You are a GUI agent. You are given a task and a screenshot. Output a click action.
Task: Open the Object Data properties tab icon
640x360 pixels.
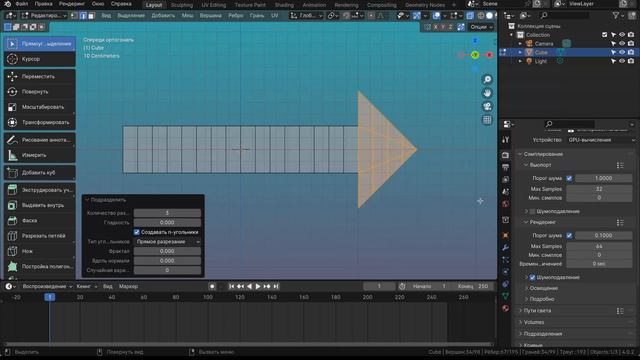coord(506,296)
